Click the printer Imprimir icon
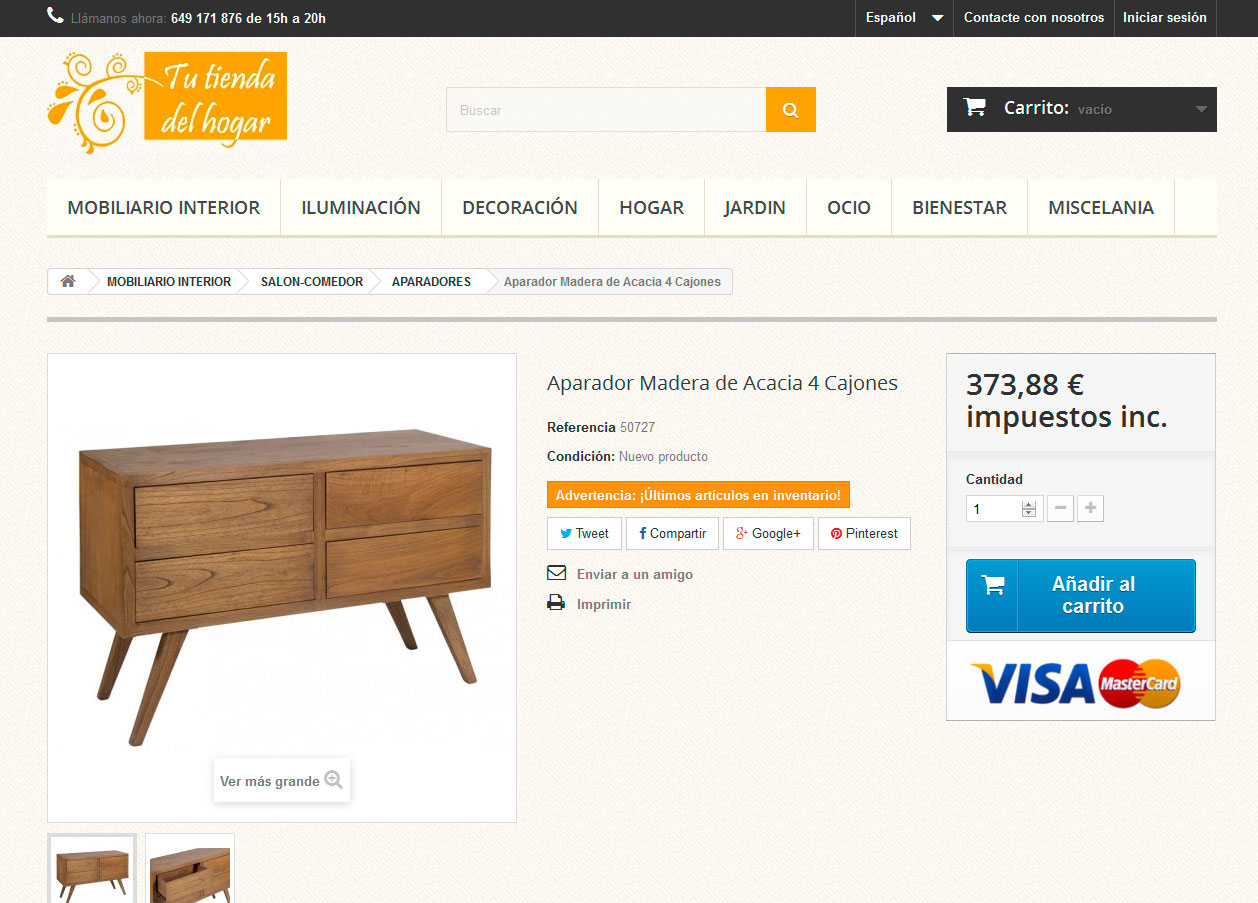Viewport: 1258px width, 903px height. pos(556,603)
